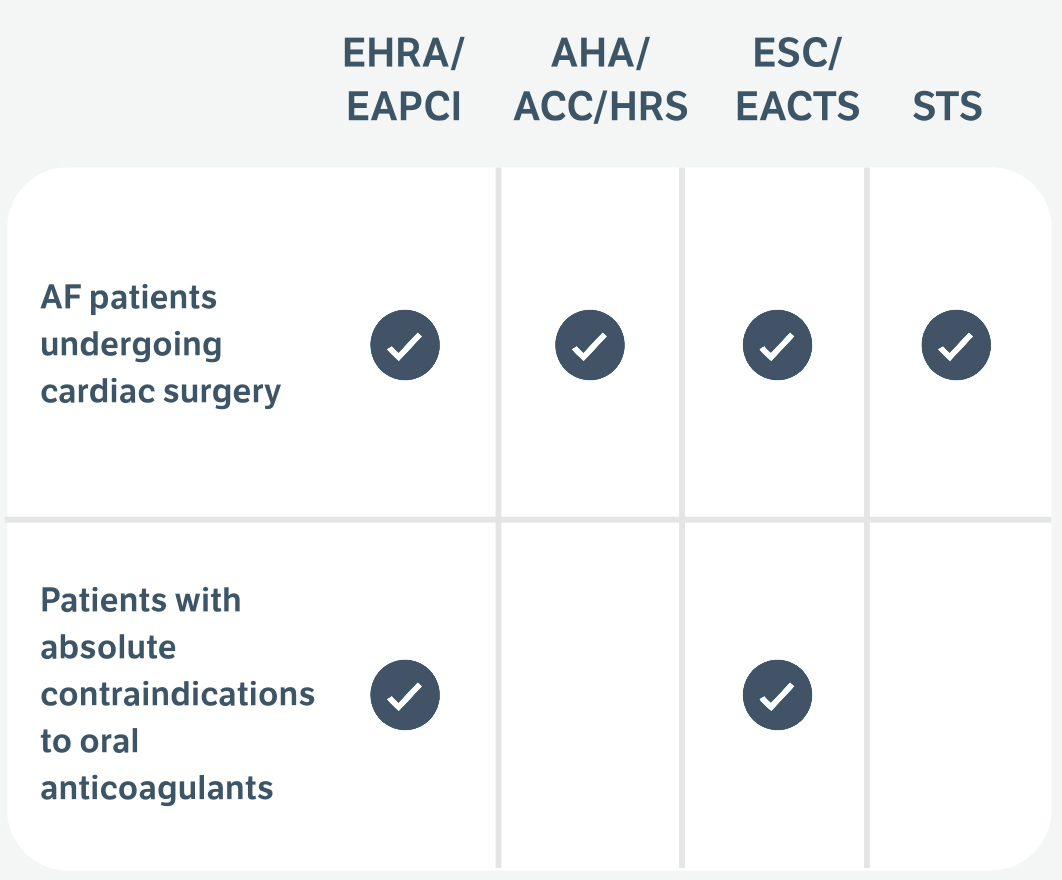Select the ESC/EACTS checkmark in cardiac surgery row

778,345
